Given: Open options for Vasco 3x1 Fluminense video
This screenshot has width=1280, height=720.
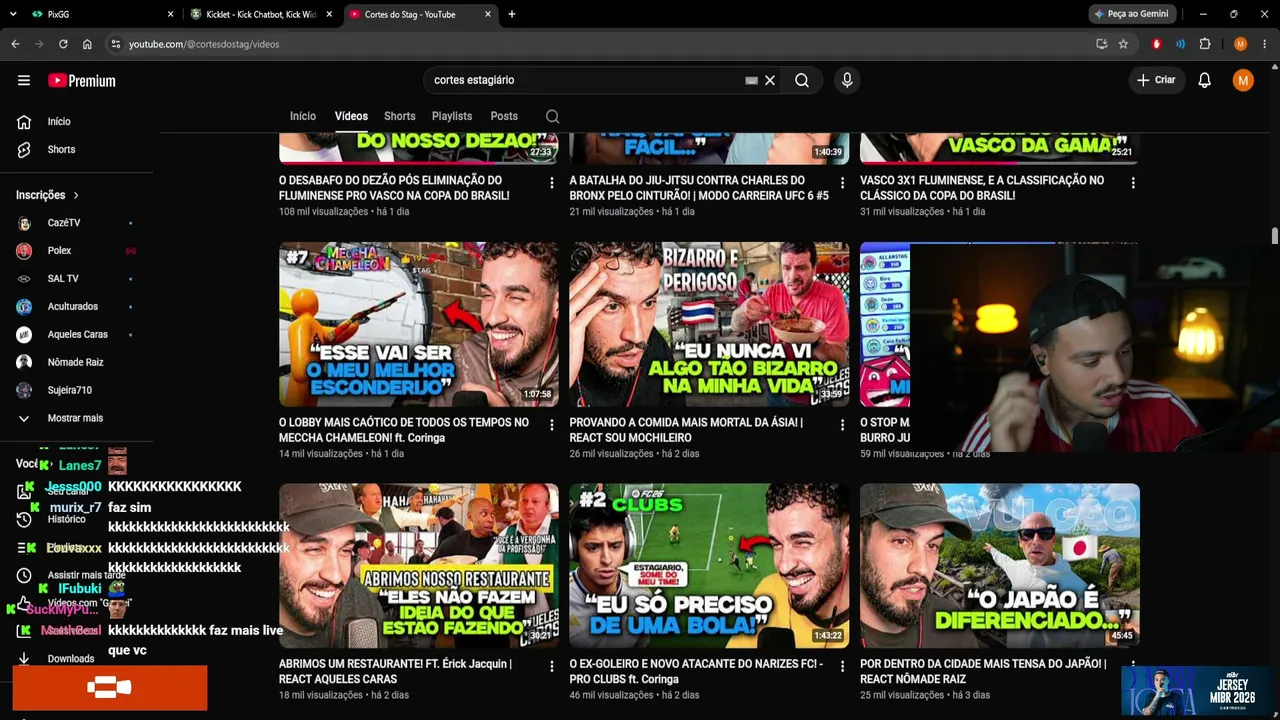Looking at the screenshot, I should 1133,183.
